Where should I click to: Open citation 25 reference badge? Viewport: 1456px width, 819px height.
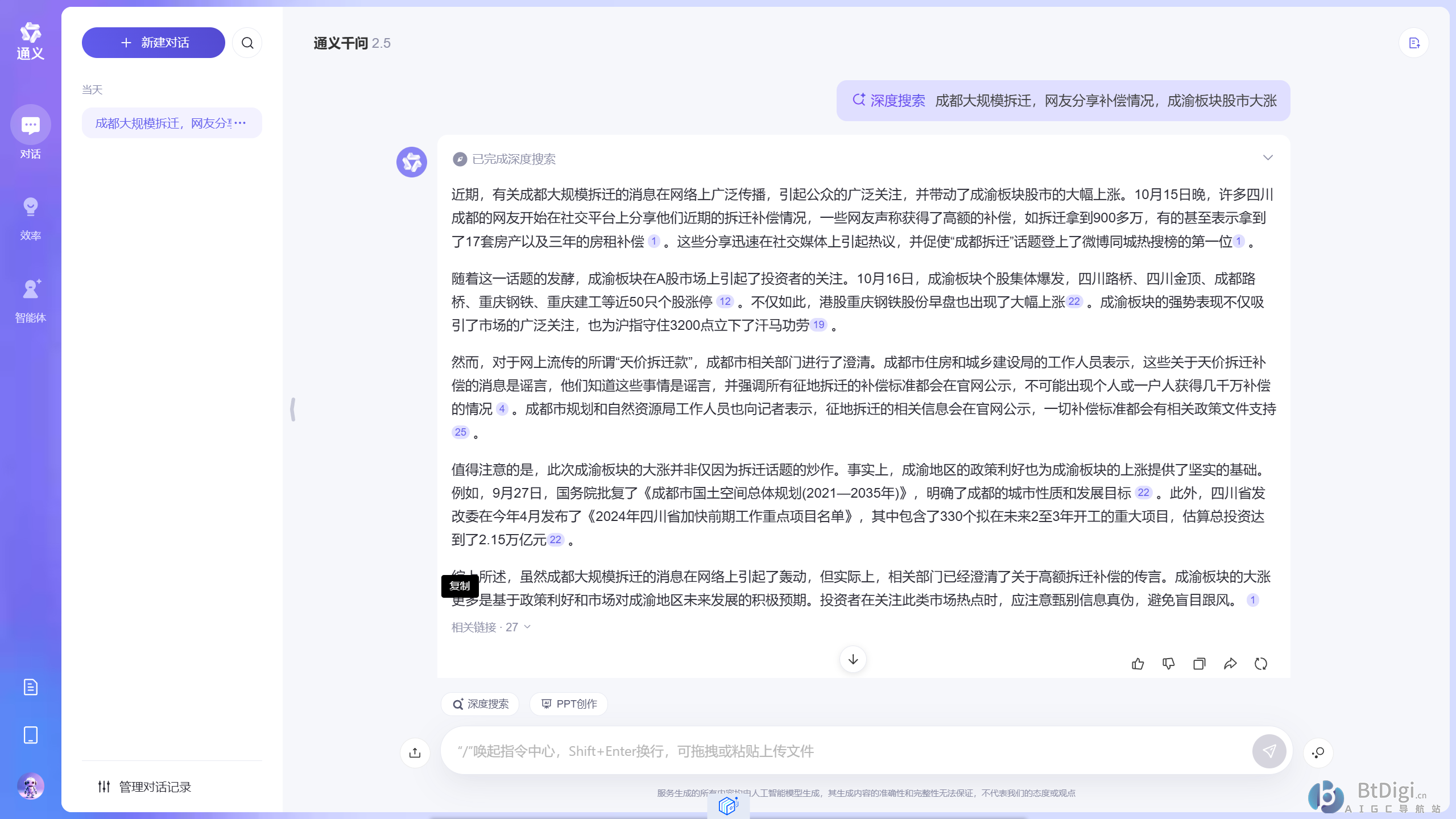(x=461, y=432)
